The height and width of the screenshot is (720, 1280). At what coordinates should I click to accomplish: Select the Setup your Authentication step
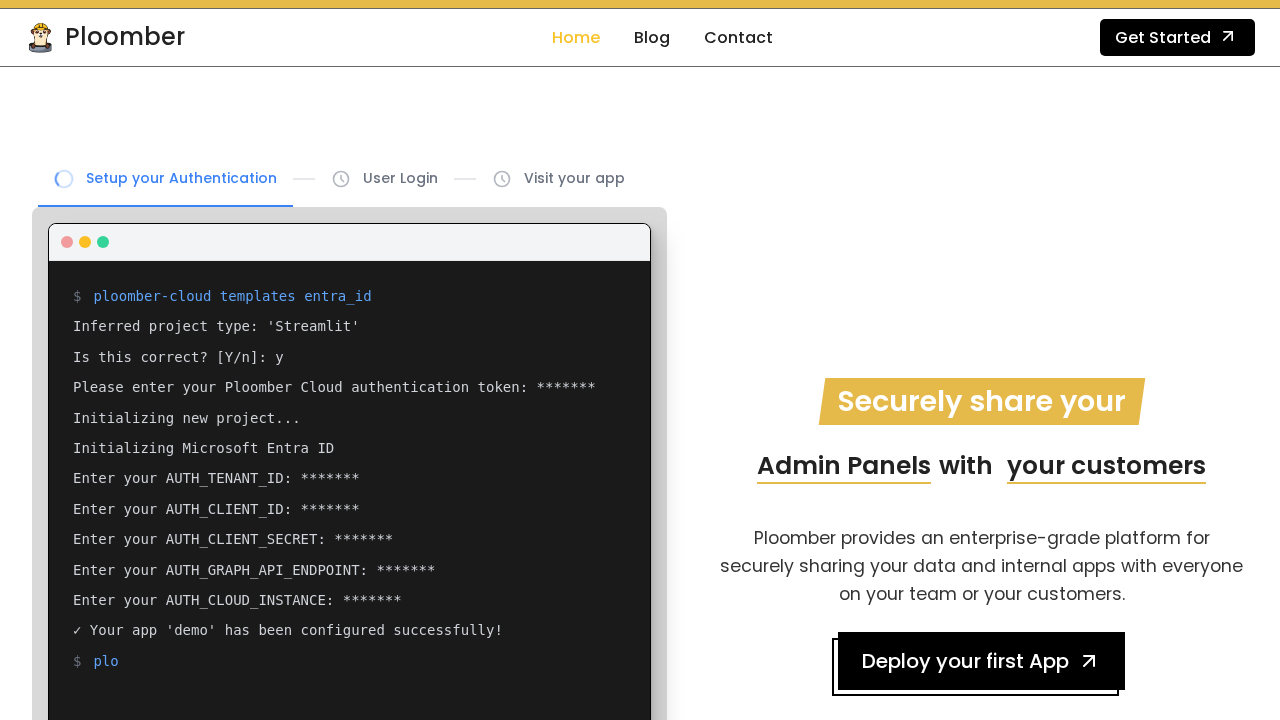[181, 178]
